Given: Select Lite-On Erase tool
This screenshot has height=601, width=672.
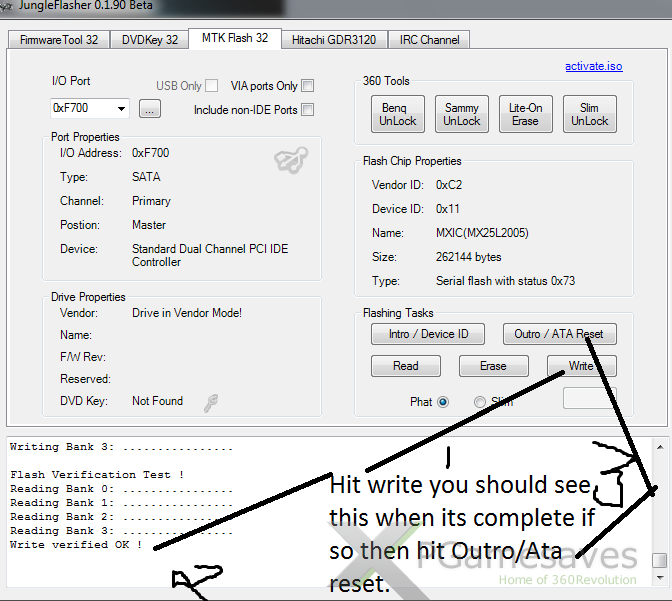Looking at the screenshot, I should coord(525,114).
